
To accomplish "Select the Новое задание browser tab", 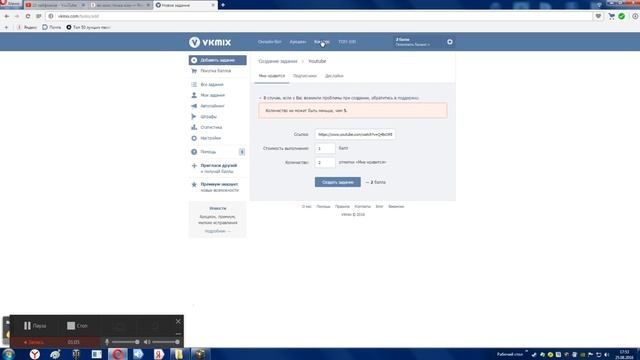I will tap(185, 5).
